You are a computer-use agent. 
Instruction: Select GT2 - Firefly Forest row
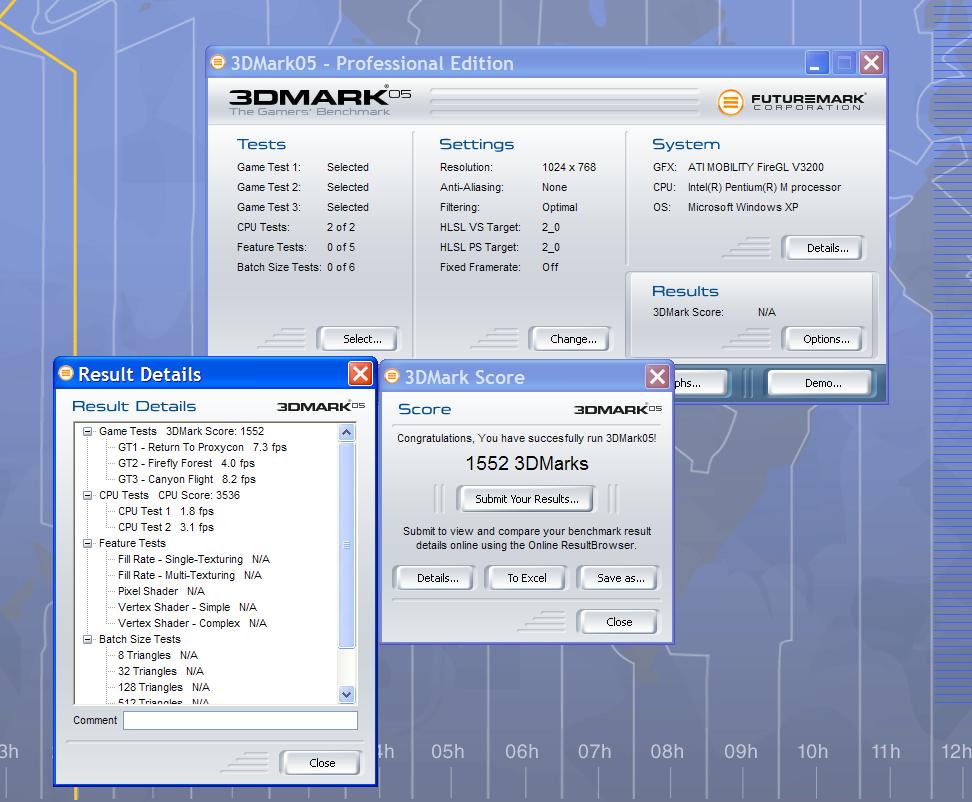click(186, 464)
